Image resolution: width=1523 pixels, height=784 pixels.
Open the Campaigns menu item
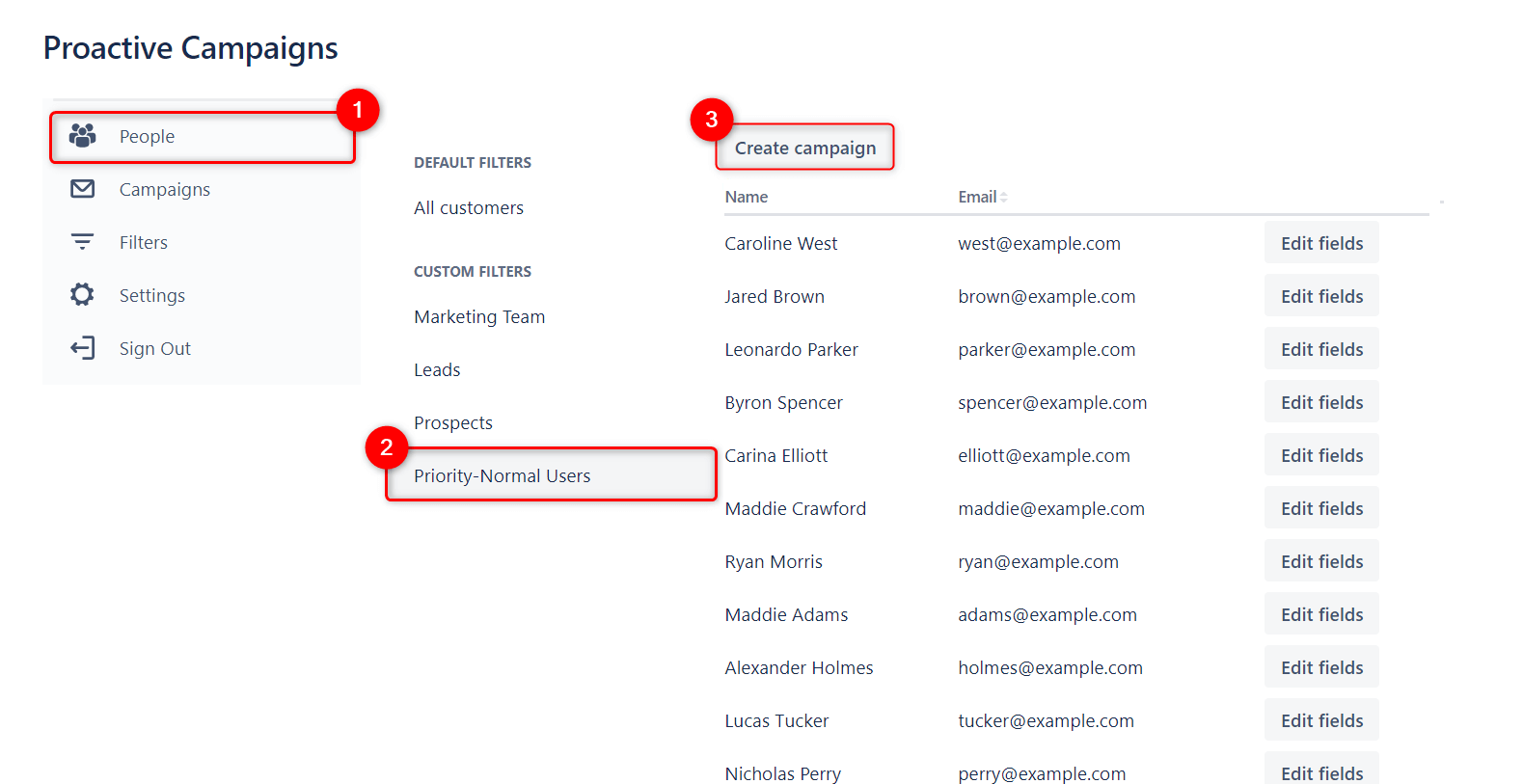tap(203, 190)
